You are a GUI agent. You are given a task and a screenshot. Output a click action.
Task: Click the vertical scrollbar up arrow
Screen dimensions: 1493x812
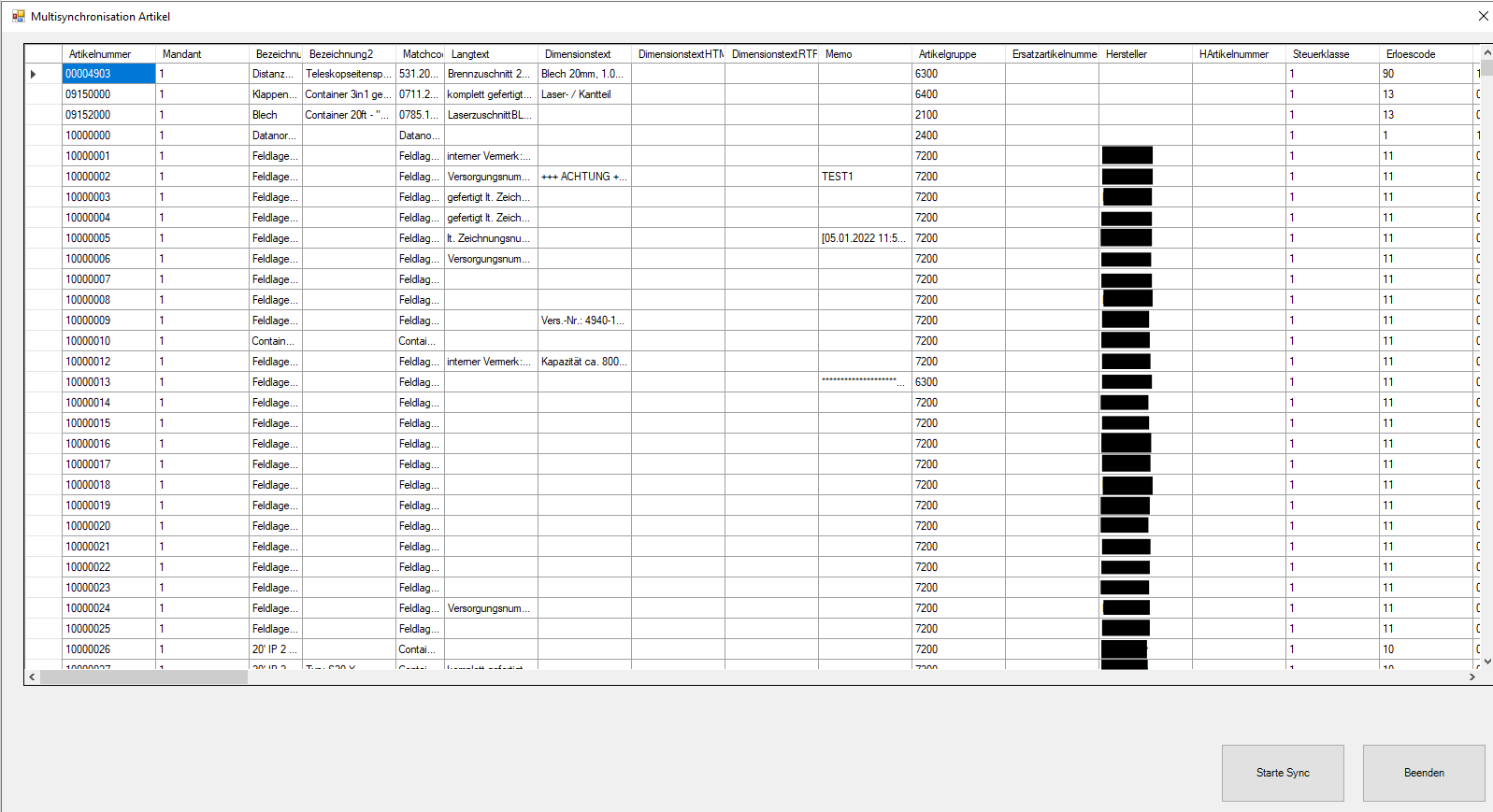pos(1486,53)
